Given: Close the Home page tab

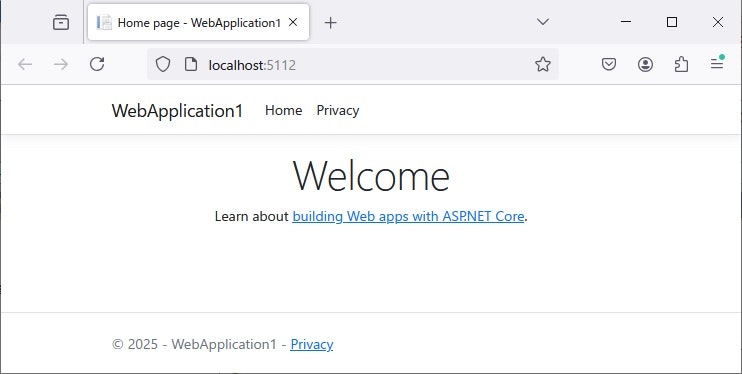Looking at the screenshot, I should point(293,22).
